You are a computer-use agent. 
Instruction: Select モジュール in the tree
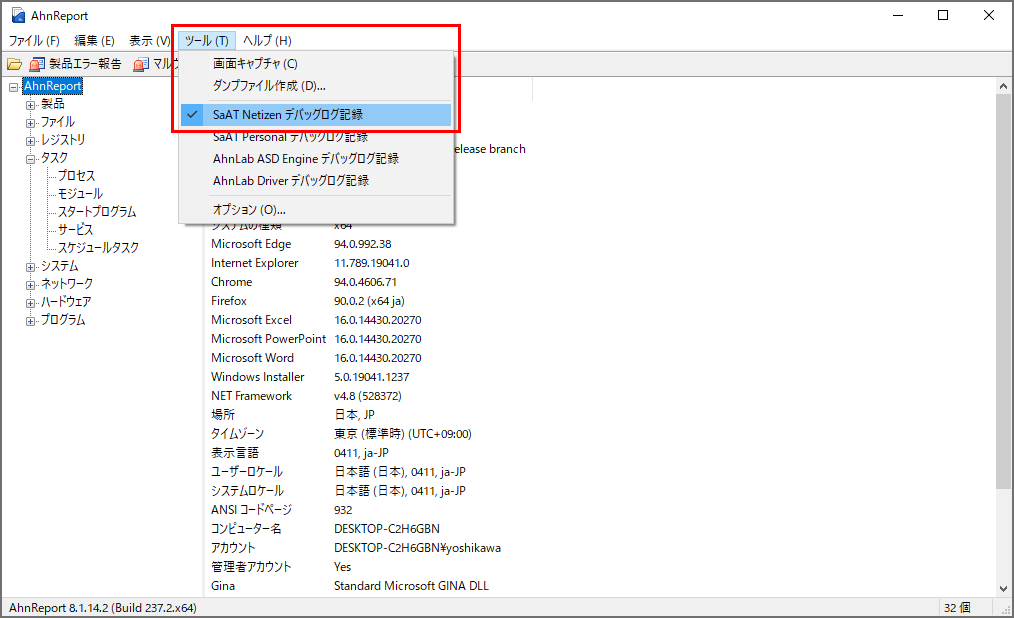pos(80,194)
